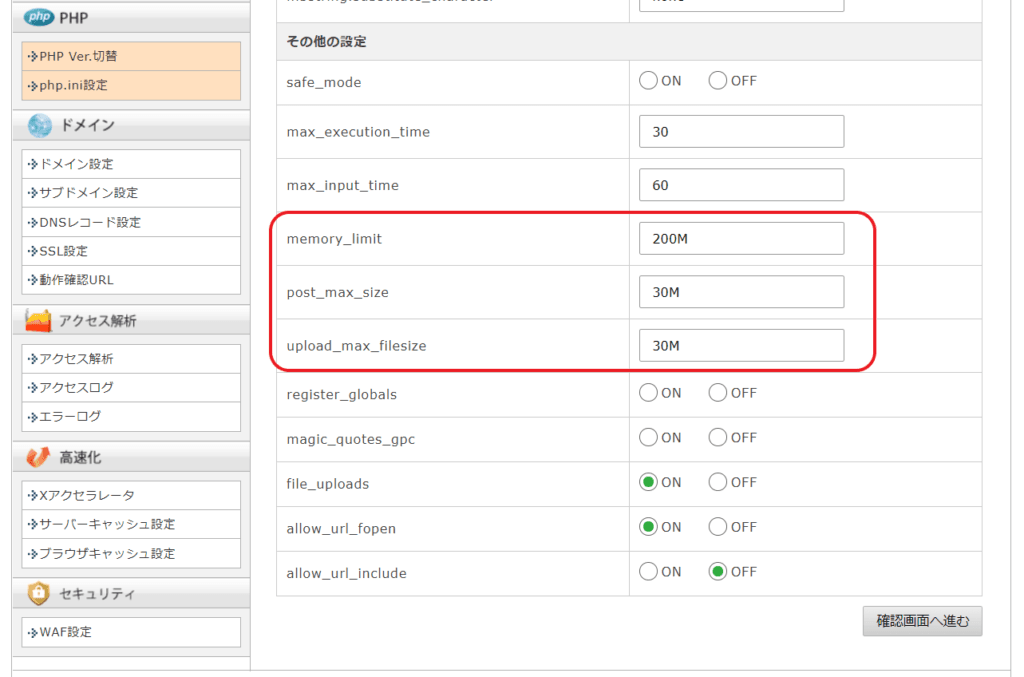Open Xアクセラレータ settings
This screenshot has width=1024, height=677.
point(131,495)
